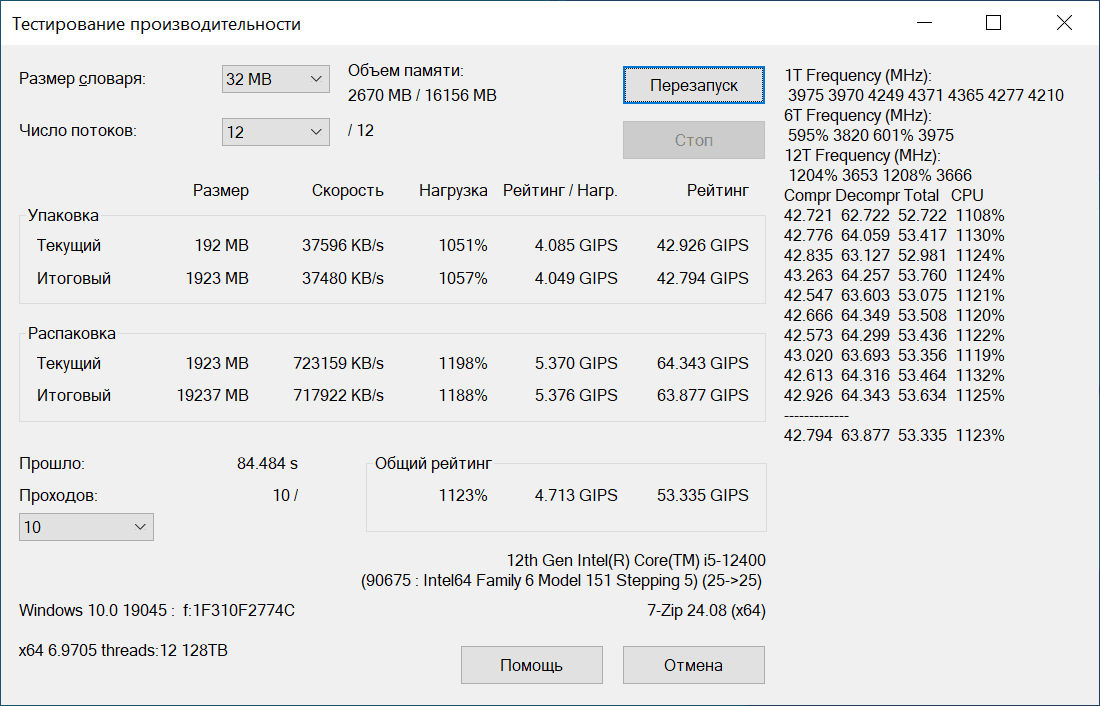Click the Распаковка Текущий rating 64.343 GIPS
The image size is (1100, 706).
pyautogui.click(x=702, y=364)
